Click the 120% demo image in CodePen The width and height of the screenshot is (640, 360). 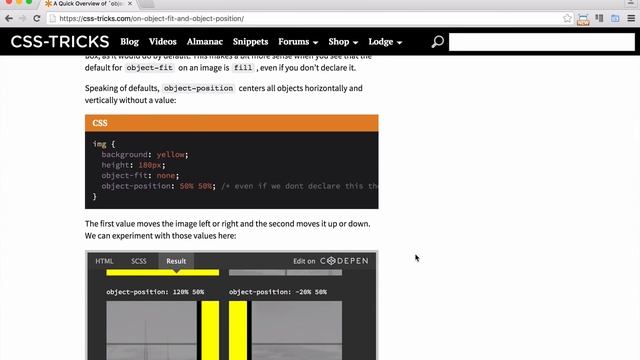(162, 331)
